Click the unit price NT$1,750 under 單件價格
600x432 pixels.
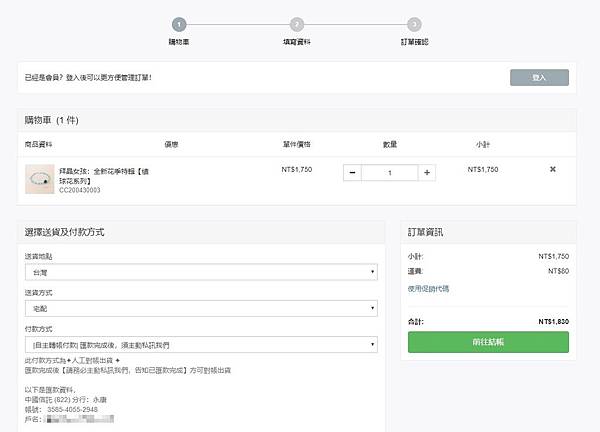[297, 169]
